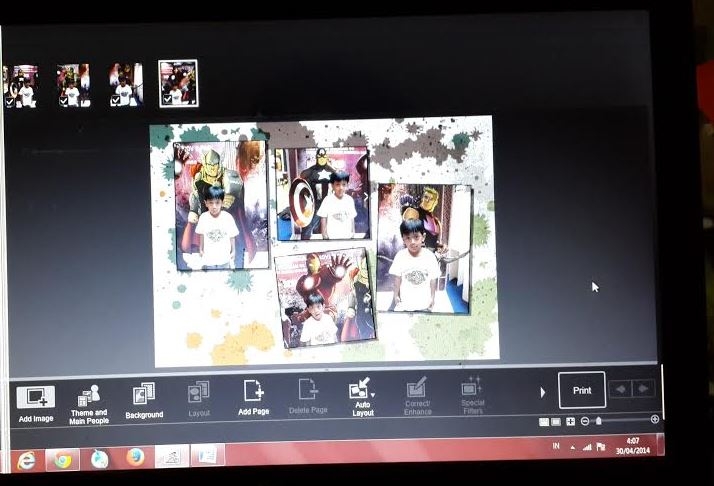Screen dimensions: 714x486
Task: Open Internet Explorer from the taskbar
Action: coord(26,461)
